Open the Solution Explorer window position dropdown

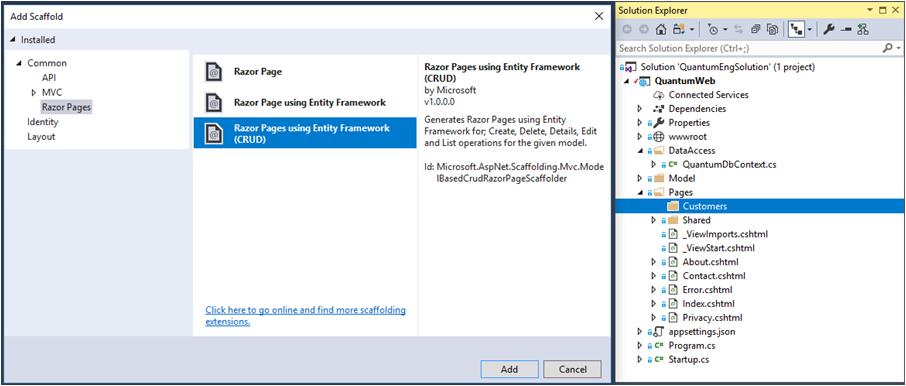point(870,10)
